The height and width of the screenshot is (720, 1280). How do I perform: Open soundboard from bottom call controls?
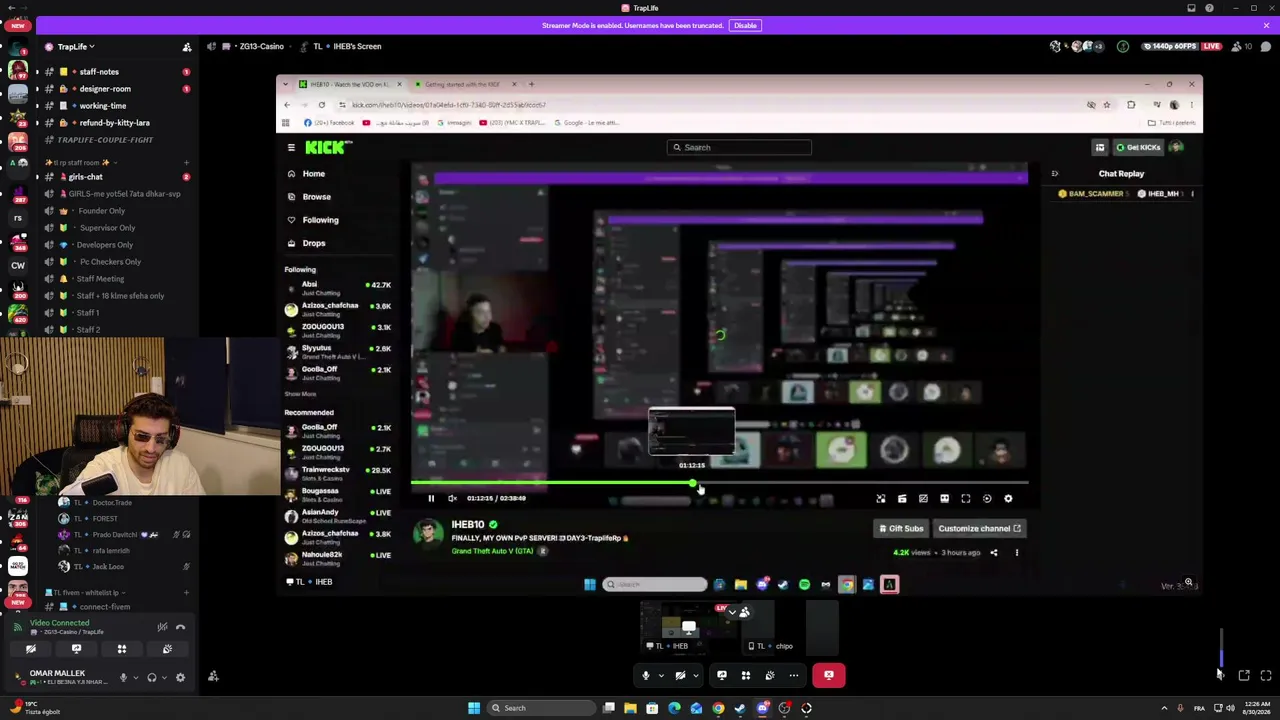770,675
